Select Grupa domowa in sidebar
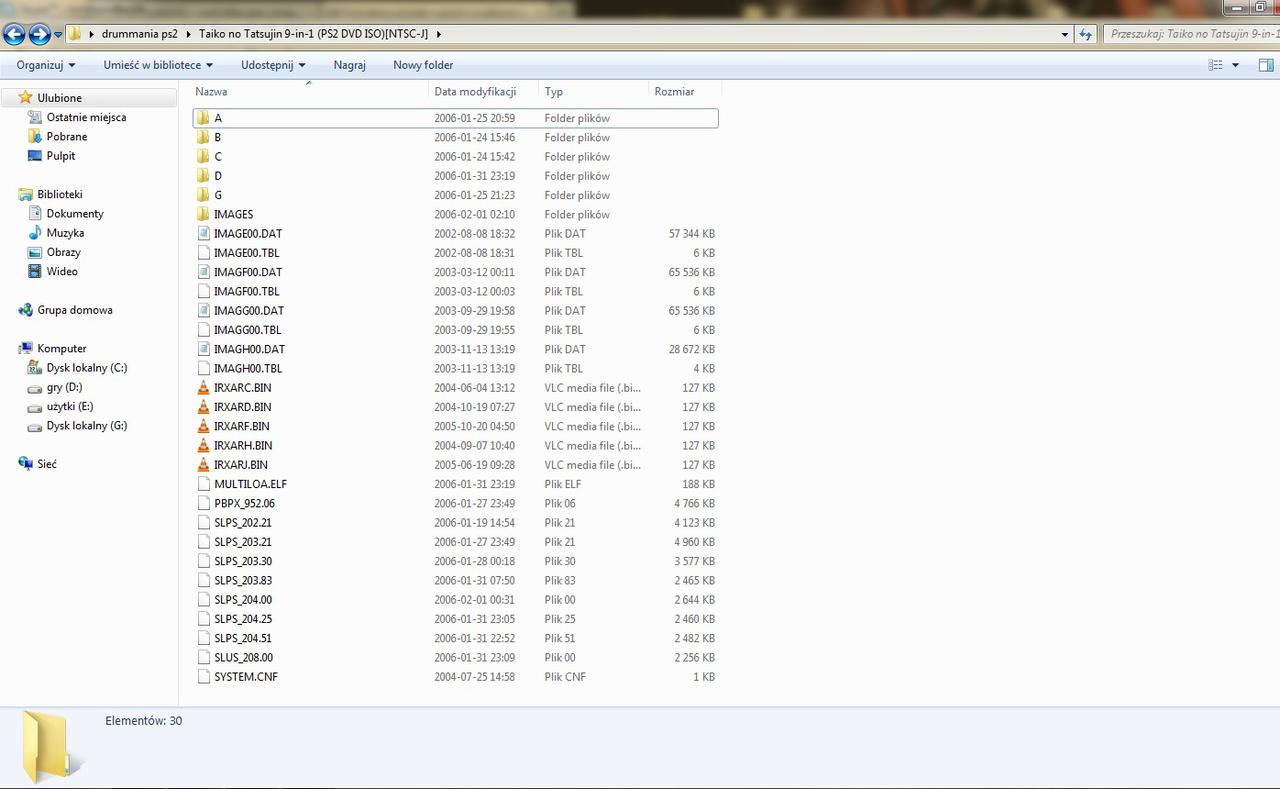Screen dimensions: 1280x789 [x=74, y=310]
